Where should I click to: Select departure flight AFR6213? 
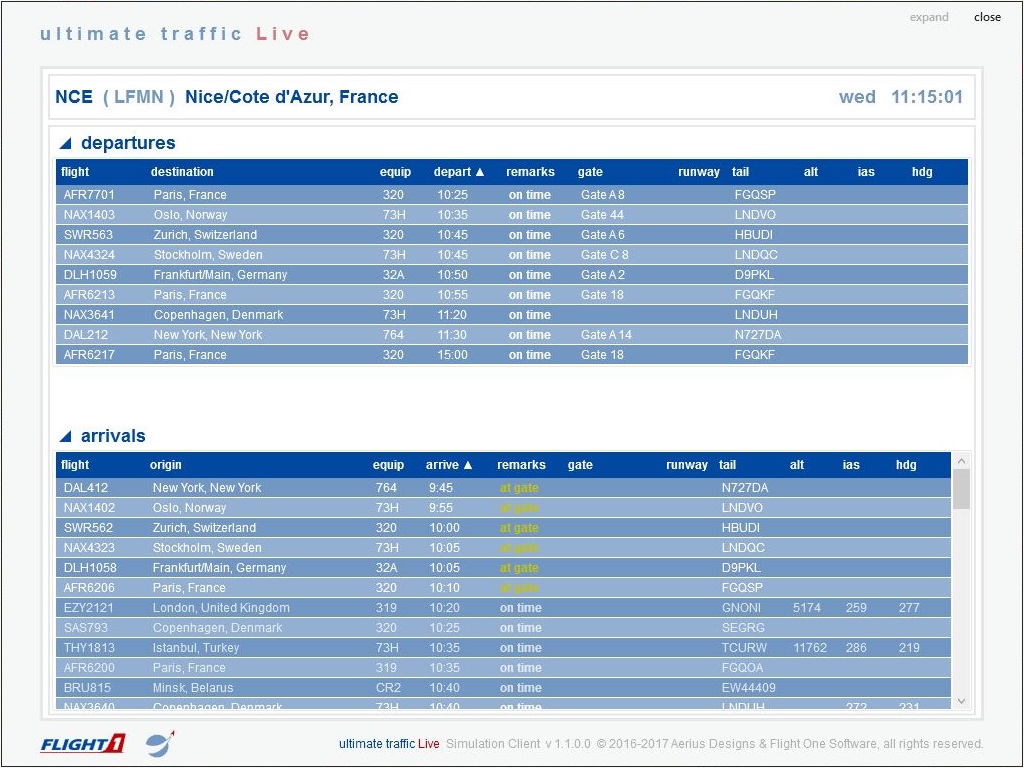click(511, 295)
